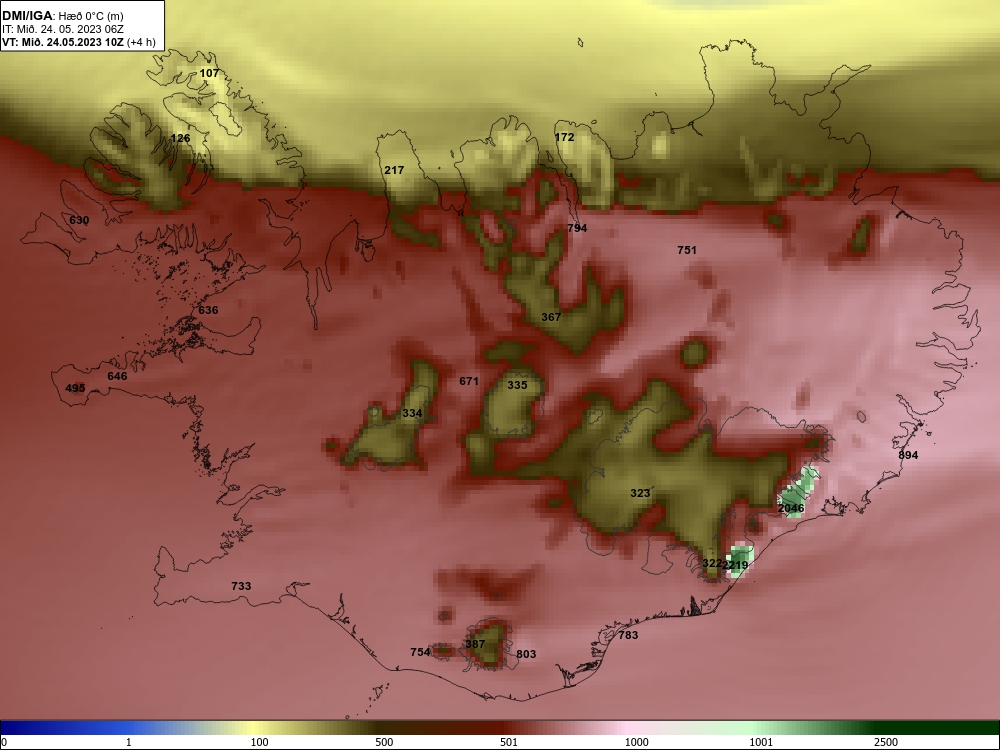Click the map value label 107
Screen dimensions: 1000x750
coord(209,73)
